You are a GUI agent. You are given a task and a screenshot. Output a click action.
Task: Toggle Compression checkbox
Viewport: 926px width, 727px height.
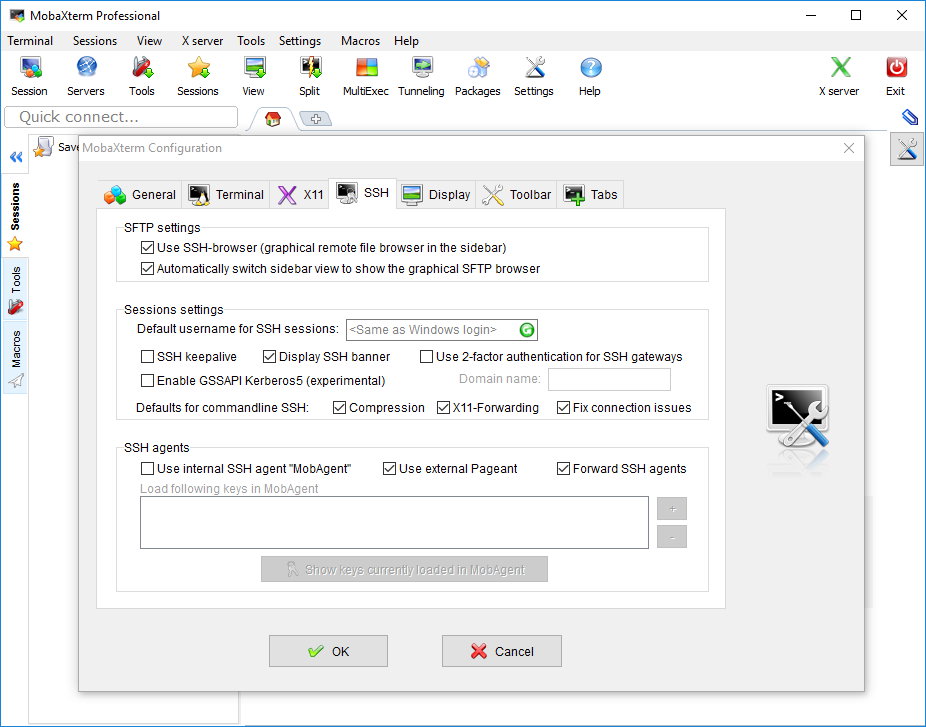[x=339, y=407]
